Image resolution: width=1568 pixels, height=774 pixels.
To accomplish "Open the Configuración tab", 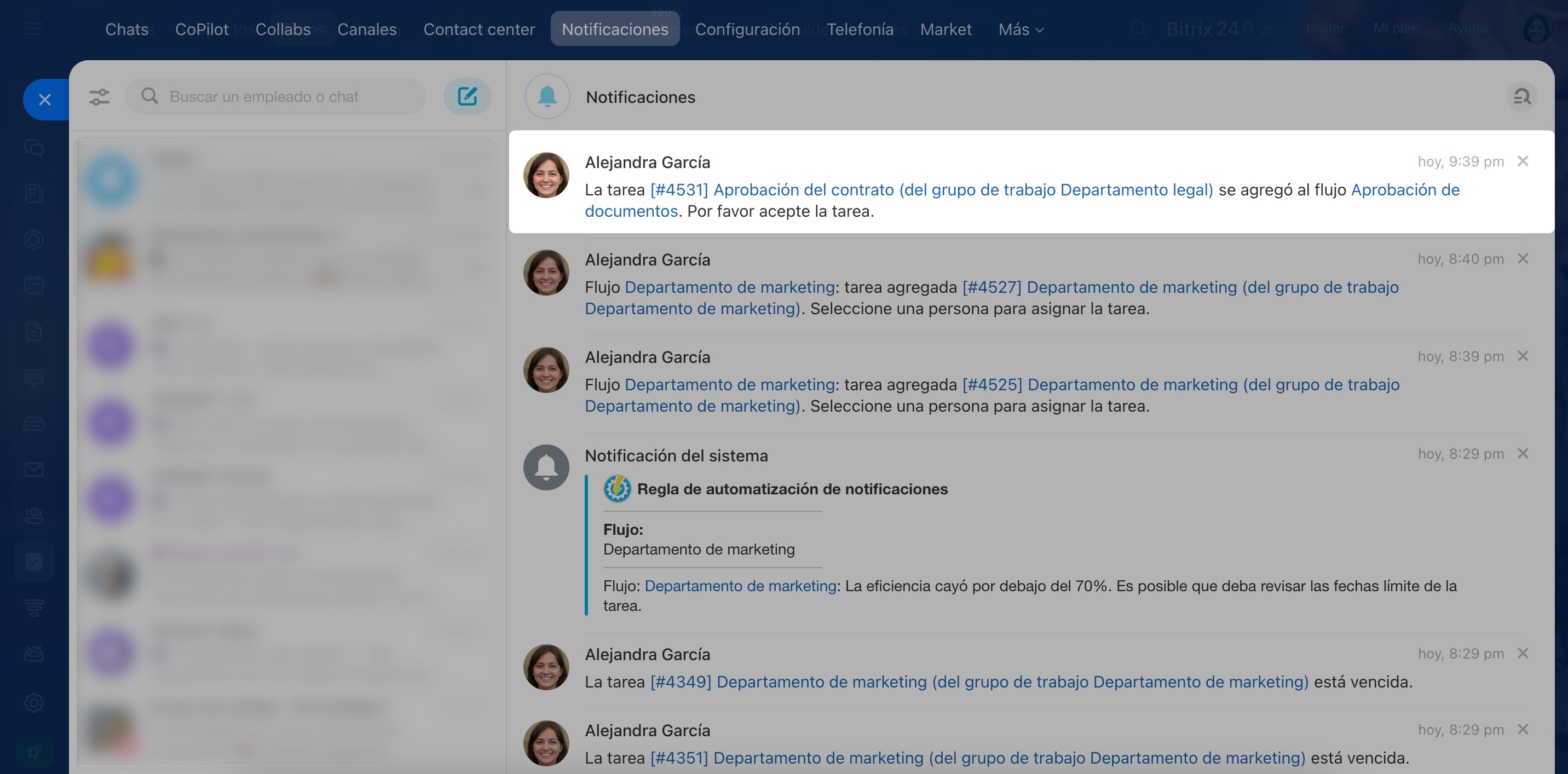I will tap(747, 29).
